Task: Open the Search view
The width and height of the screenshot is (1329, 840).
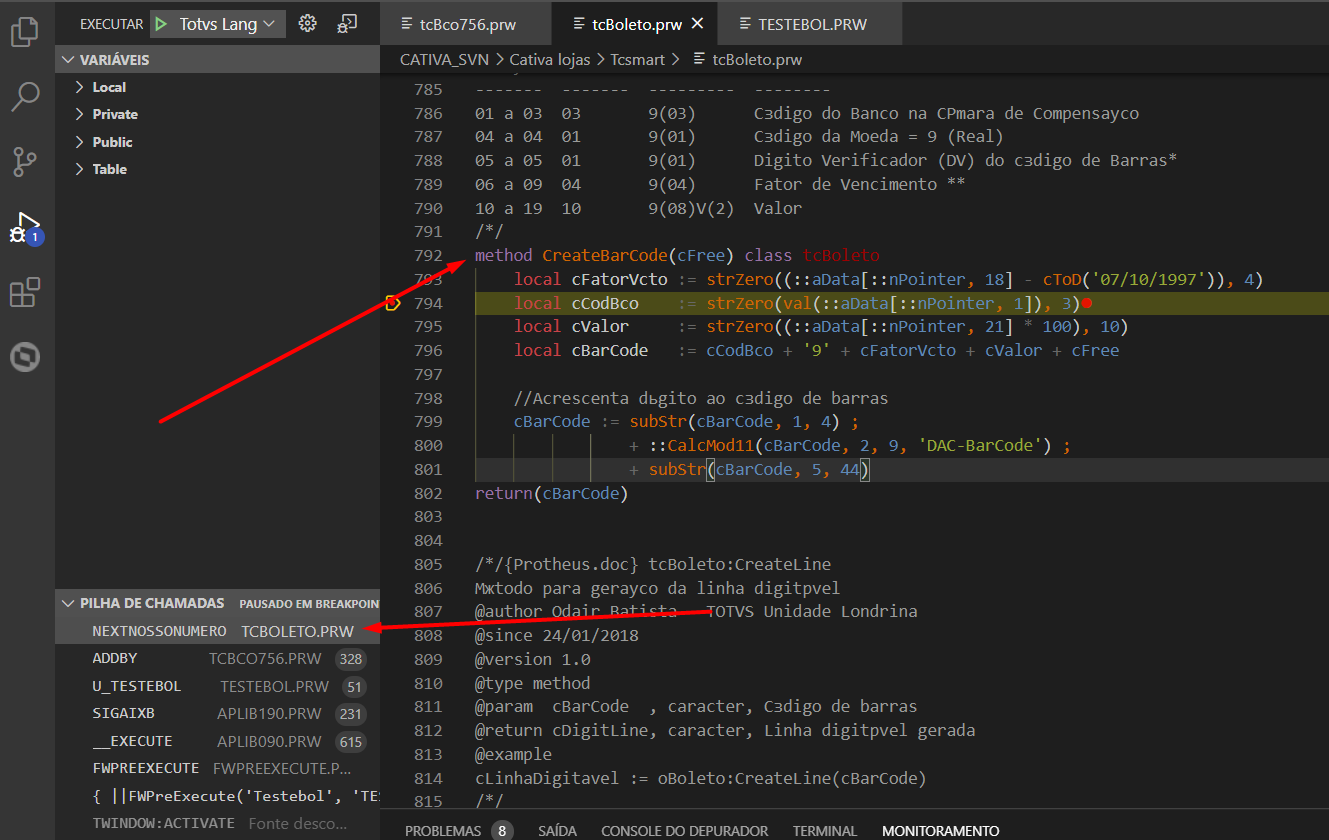Action: [25, 96]
